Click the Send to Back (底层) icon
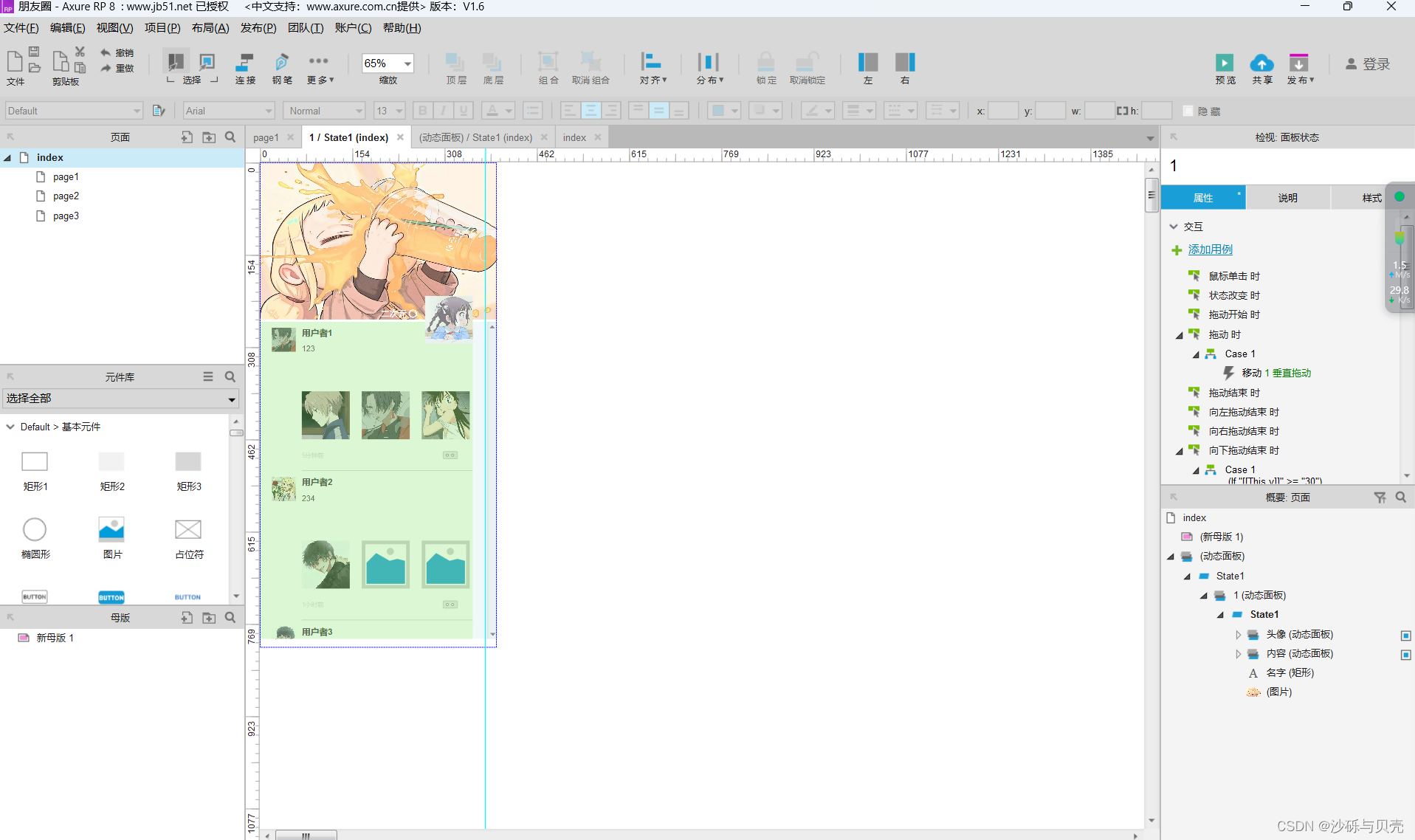The height and width of the screenshot is (840, 1415). click(x=492, y=62)
